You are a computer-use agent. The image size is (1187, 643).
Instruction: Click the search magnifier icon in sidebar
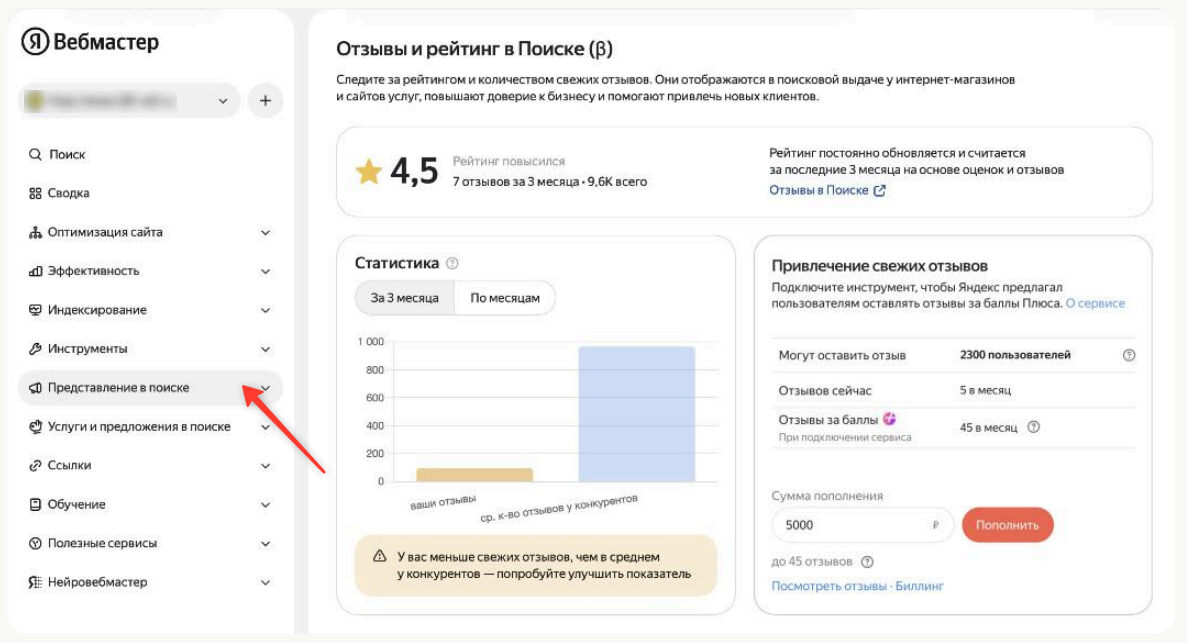[35, 155]
